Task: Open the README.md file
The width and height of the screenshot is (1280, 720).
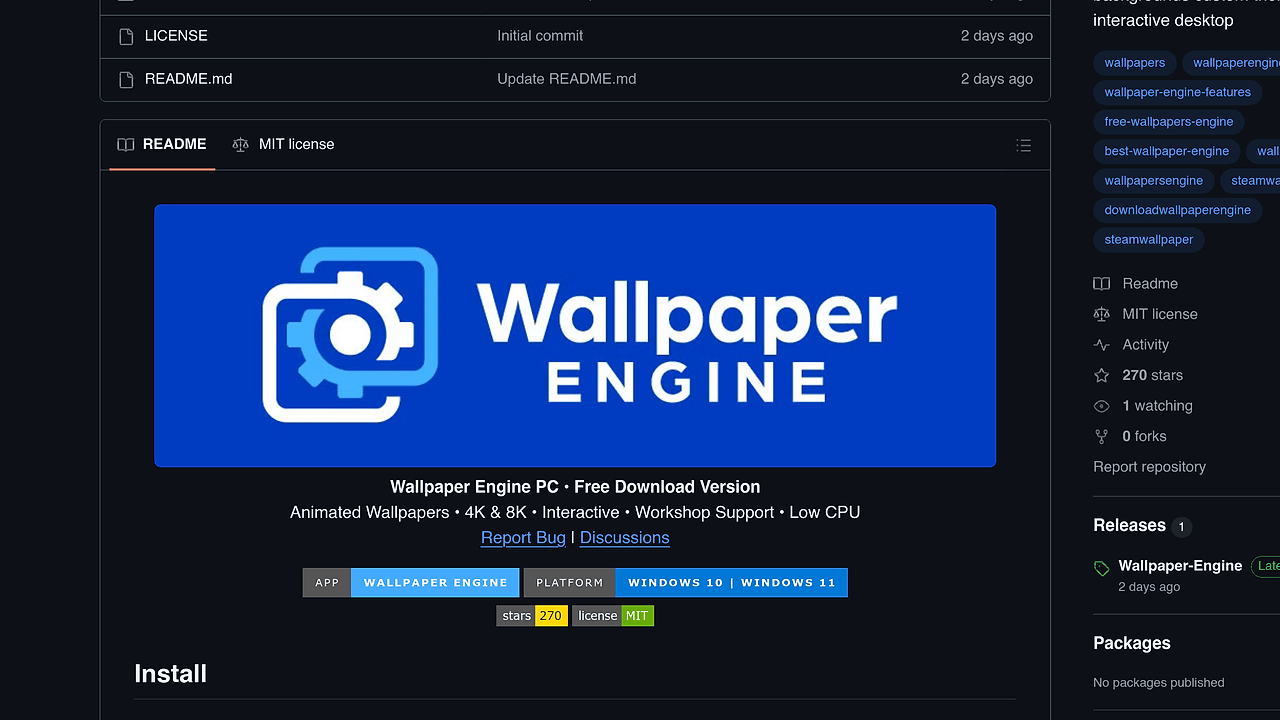Action: click(188, 79)
